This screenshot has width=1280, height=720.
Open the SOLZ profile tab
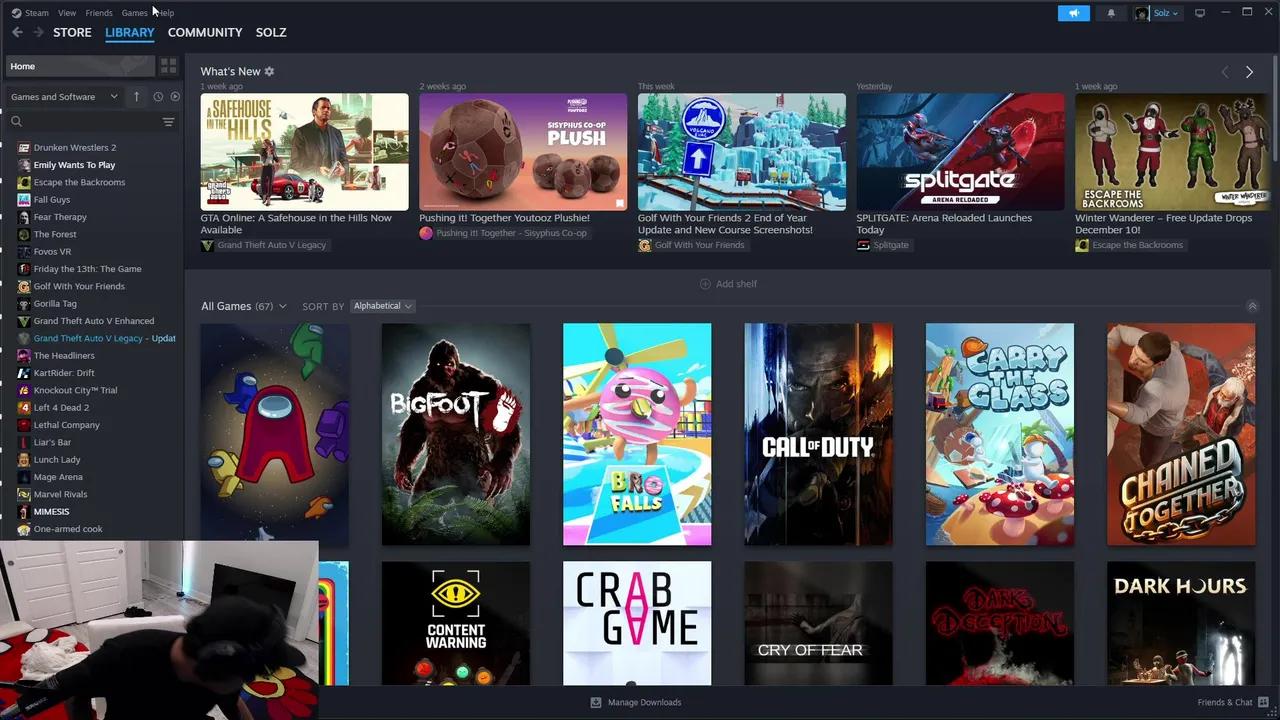[x=271, y=32]
